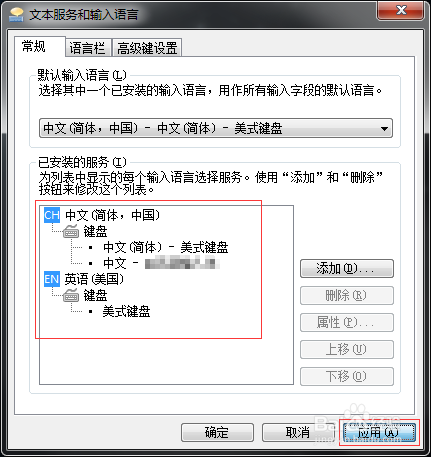Click the dialog title bar icon
Image resolution: width=431 pixels, height=457 pixels.
[x=16, y=14]
